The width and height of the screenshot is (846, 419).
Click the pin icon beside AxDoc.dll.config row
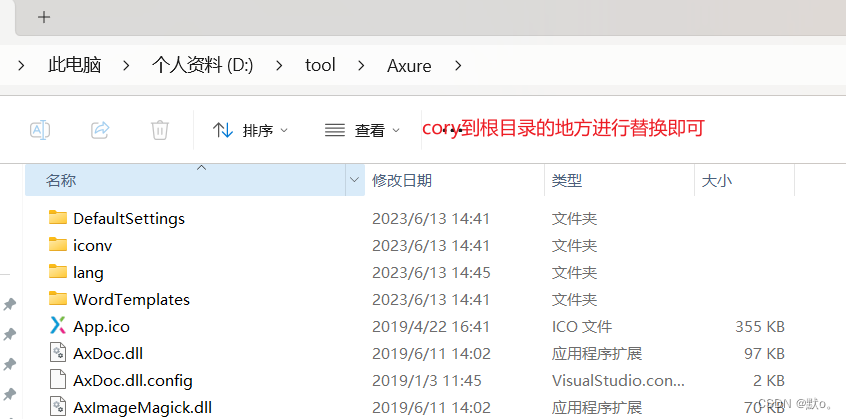point(9,394)
